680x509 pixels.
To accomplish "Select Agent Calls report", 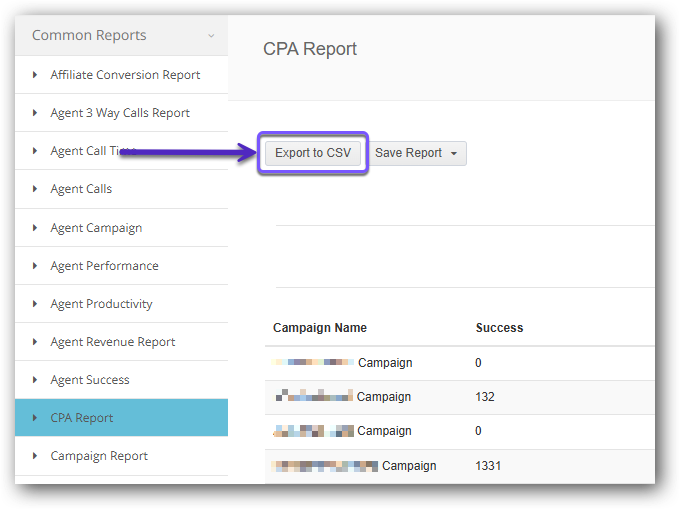I will pos(81,189).
